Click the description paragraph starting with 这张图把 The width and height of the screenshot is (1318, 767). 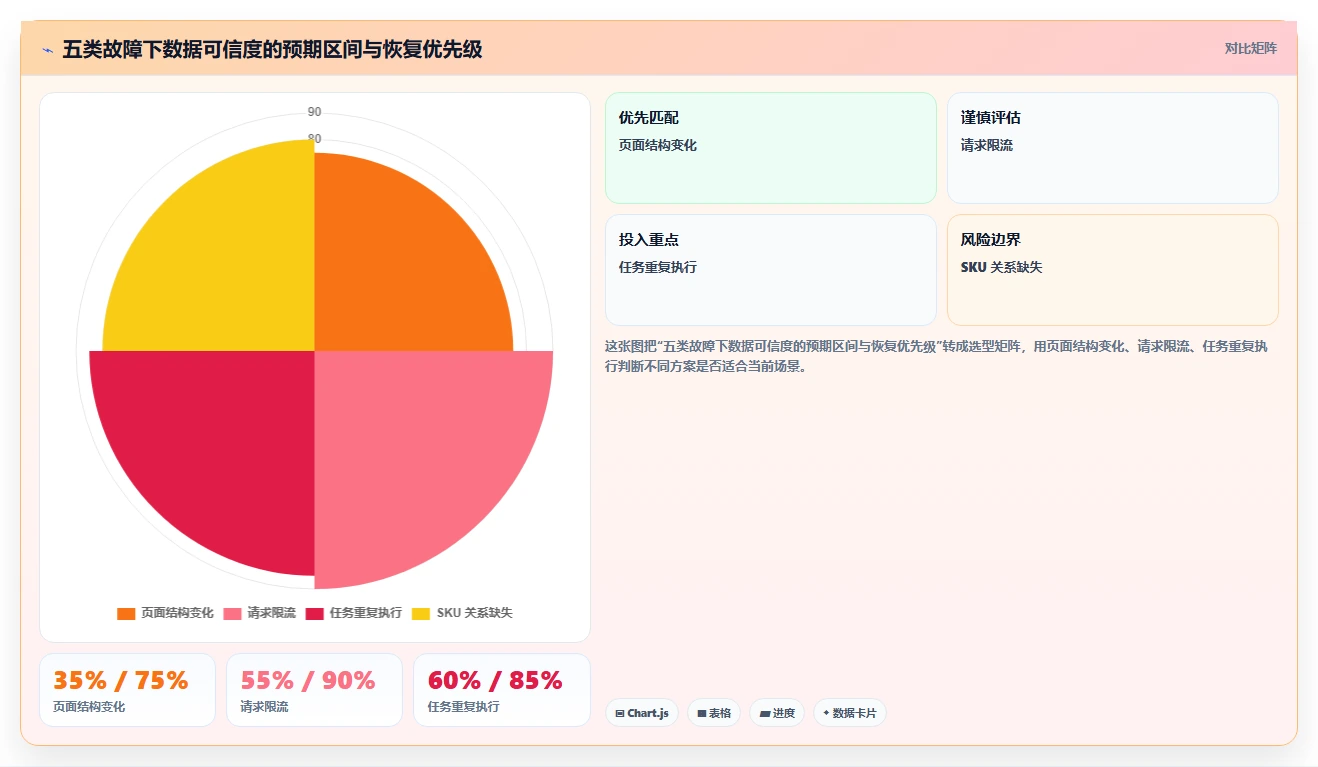pyautogui.click(x=936, y=356)
